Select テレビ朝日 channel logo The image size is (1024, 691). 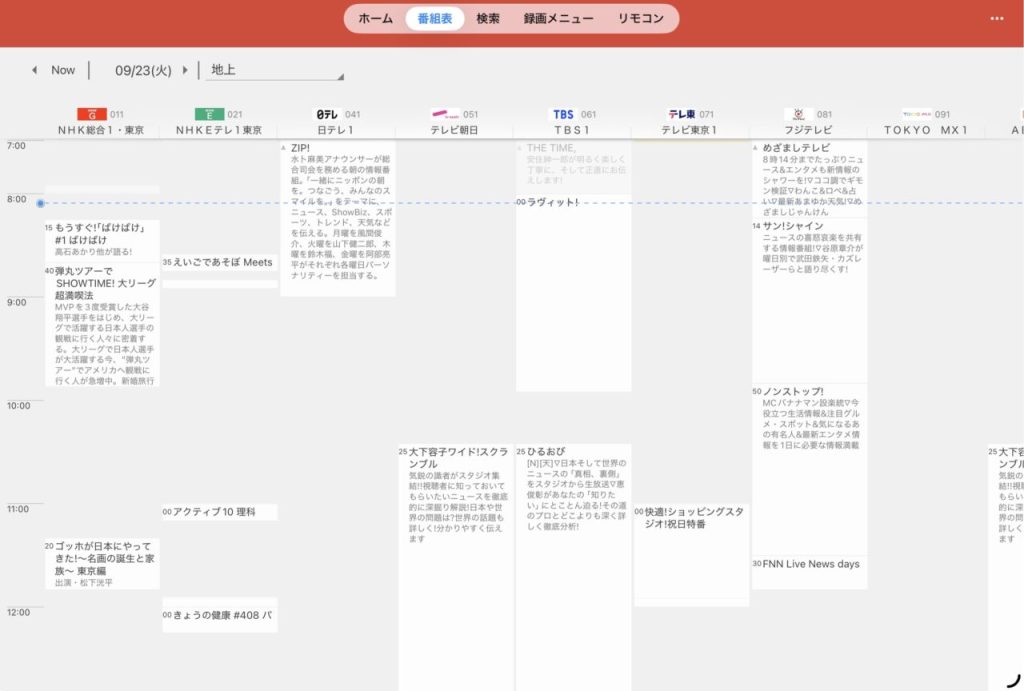pos(446,114)
